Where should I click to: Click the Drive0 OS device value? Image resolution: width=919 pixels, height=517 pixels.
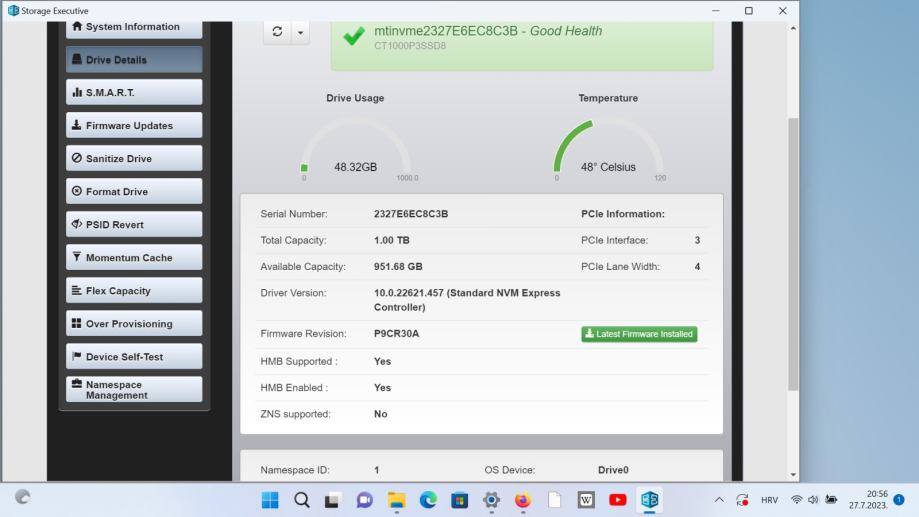613,470
